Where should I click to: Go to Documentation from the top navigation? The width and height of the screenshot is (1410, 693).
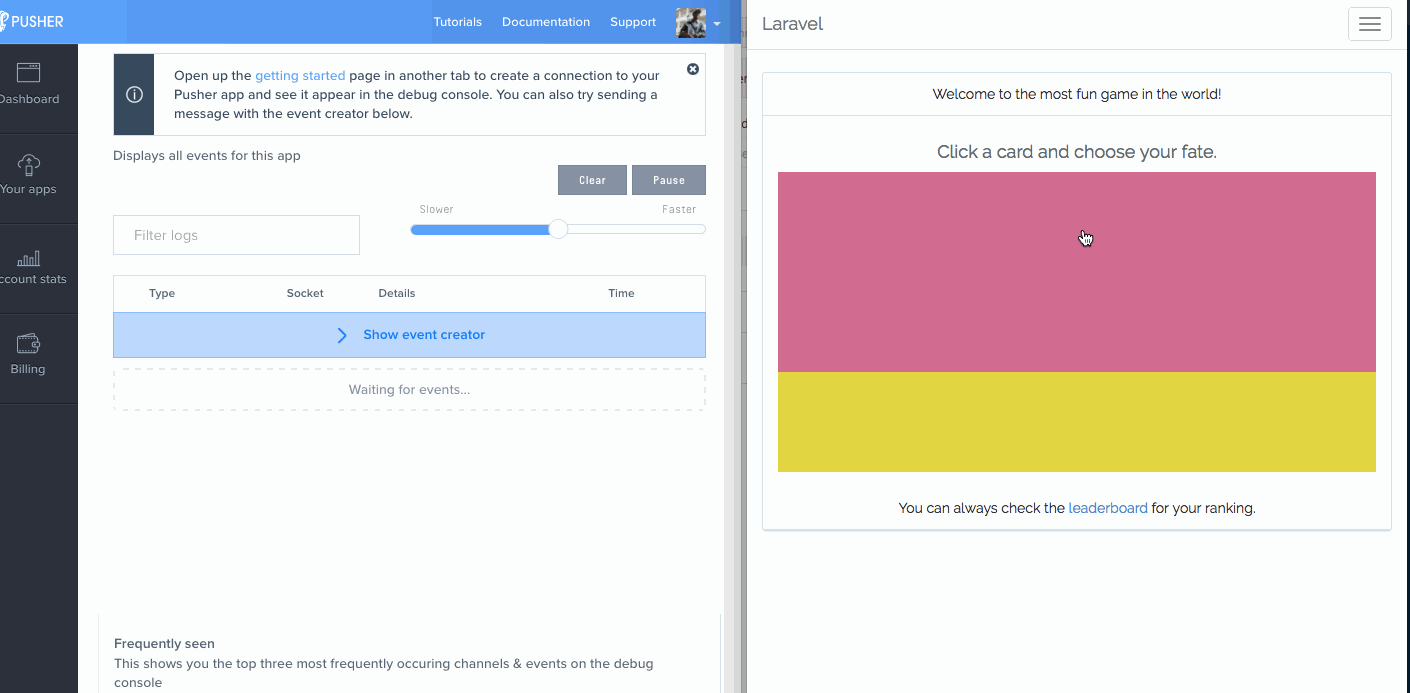pyautogui.click(x=546, y=21)
